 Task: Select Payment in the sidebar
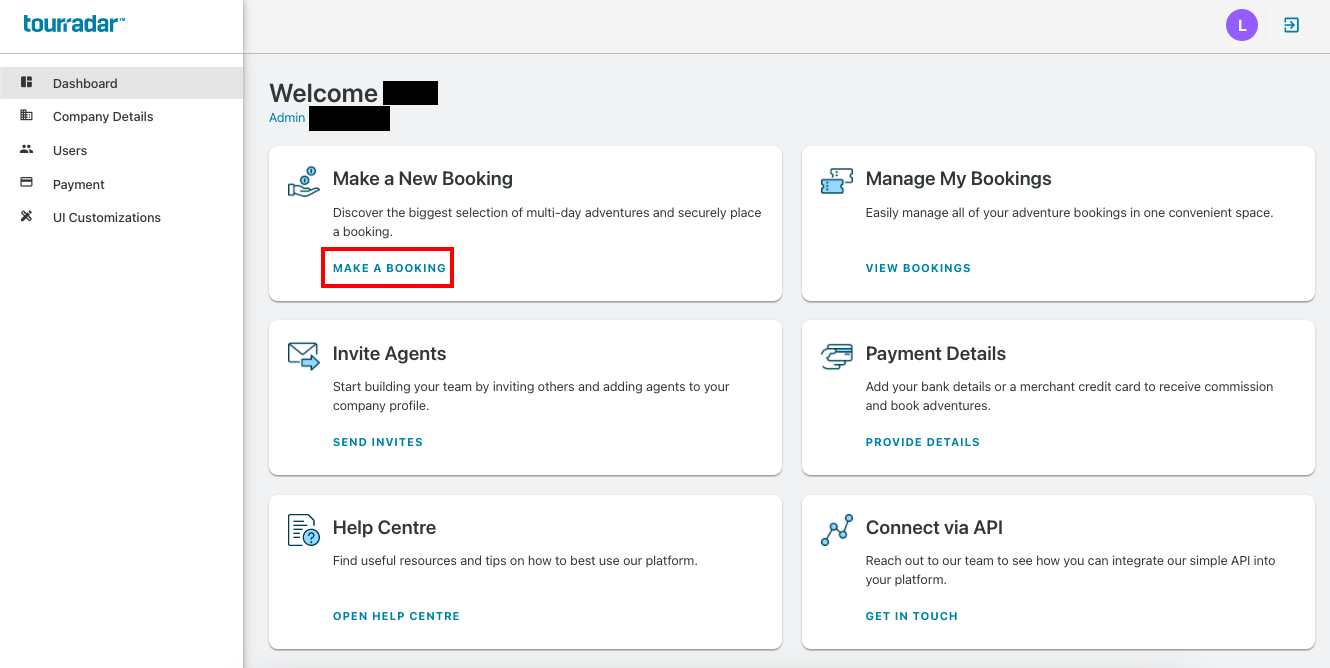121,184
